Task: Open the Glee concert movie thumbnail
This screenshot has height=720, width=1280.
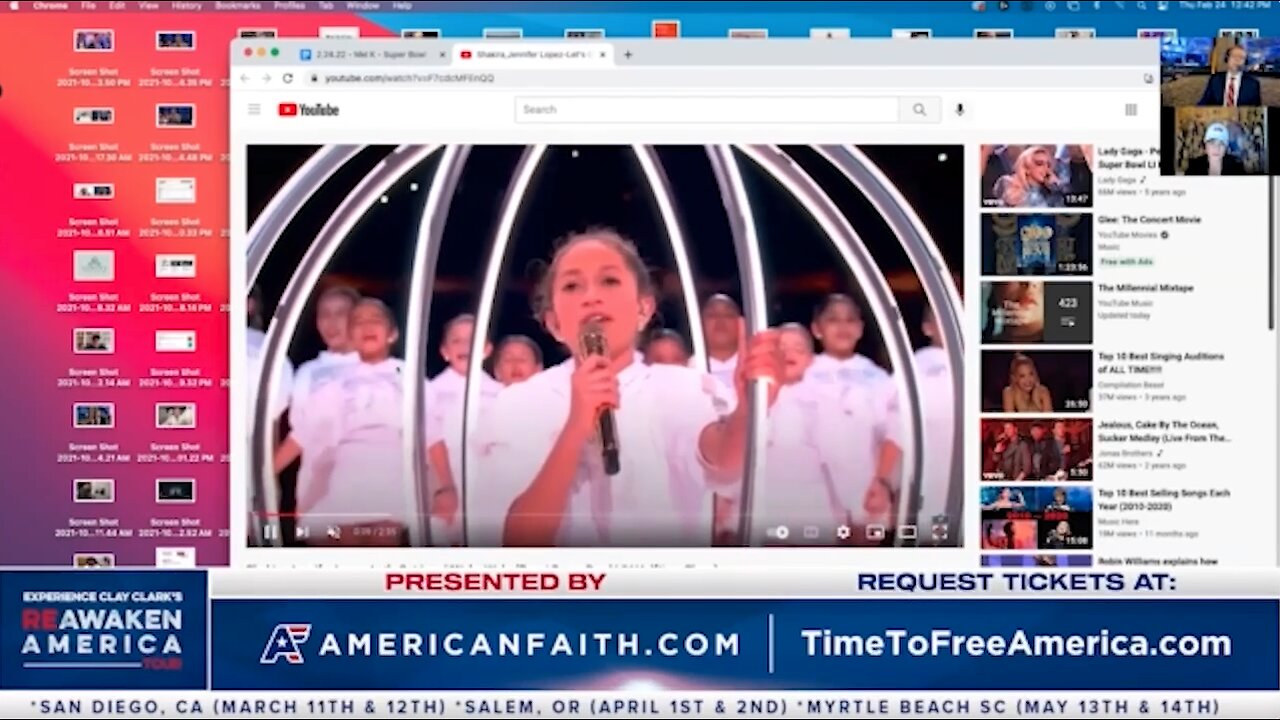Action: point(1036,244)
